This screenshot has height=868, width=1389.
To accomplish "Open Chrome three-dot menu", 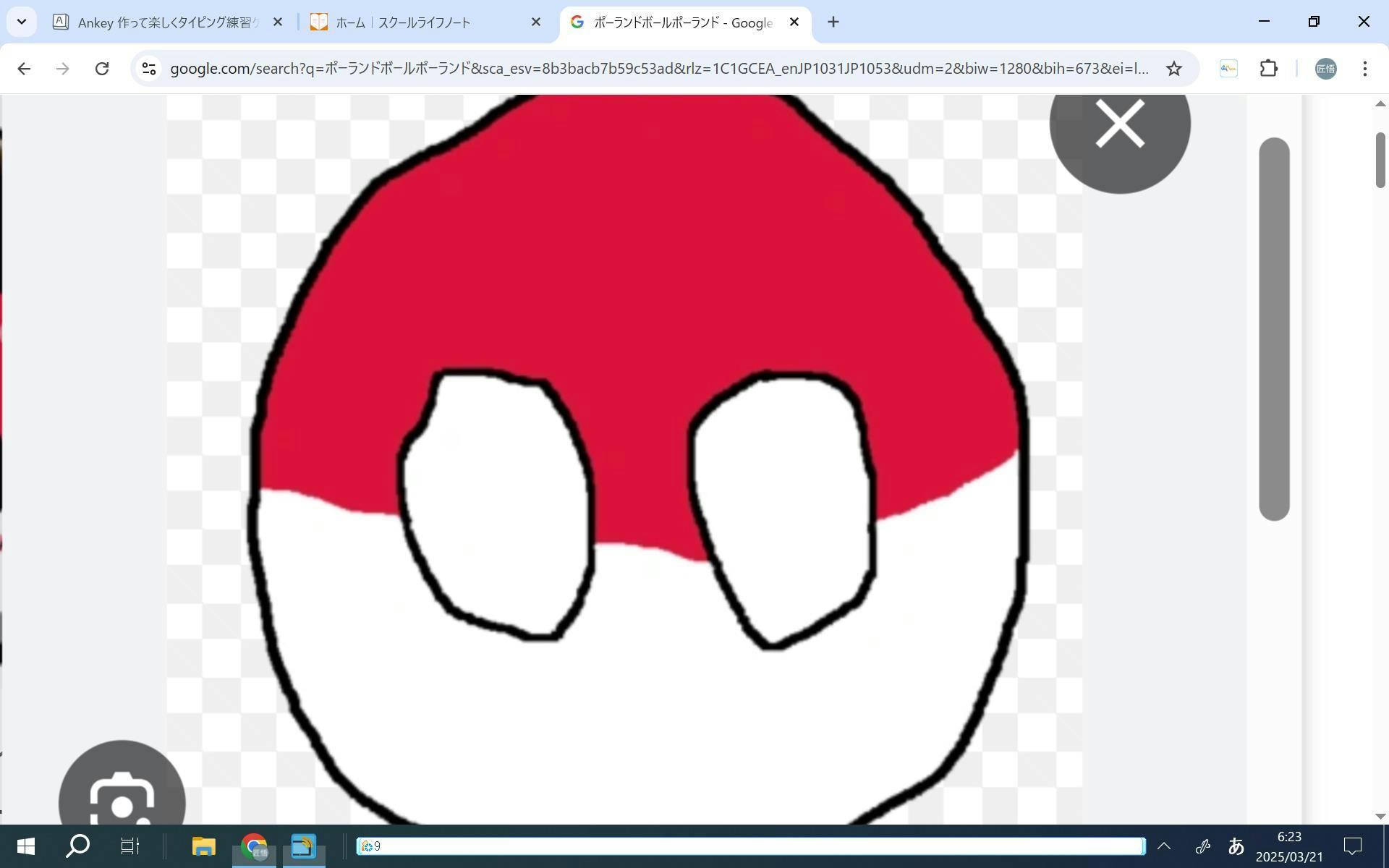I will pos(1364,69).
